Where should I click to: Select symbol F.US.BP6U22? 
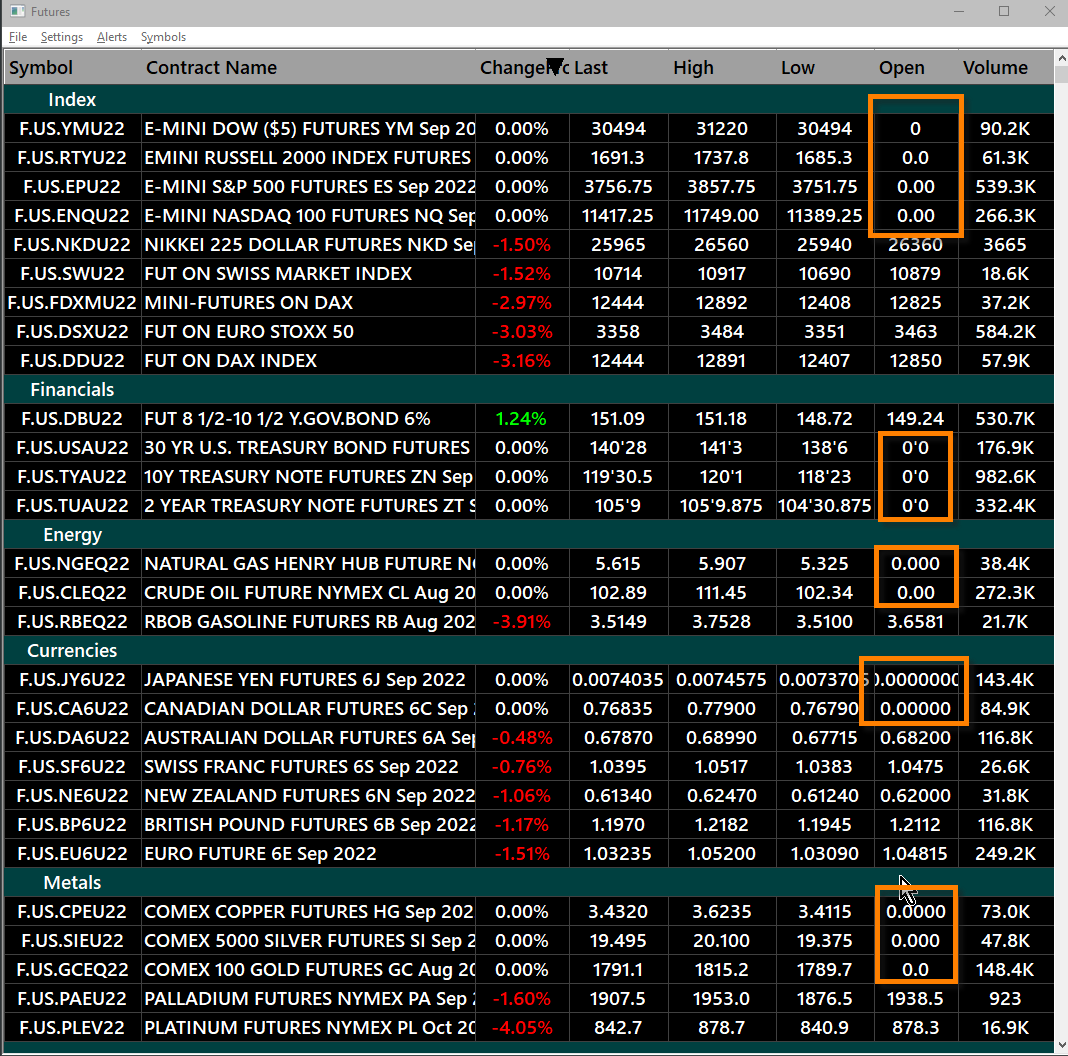point(72,824)
